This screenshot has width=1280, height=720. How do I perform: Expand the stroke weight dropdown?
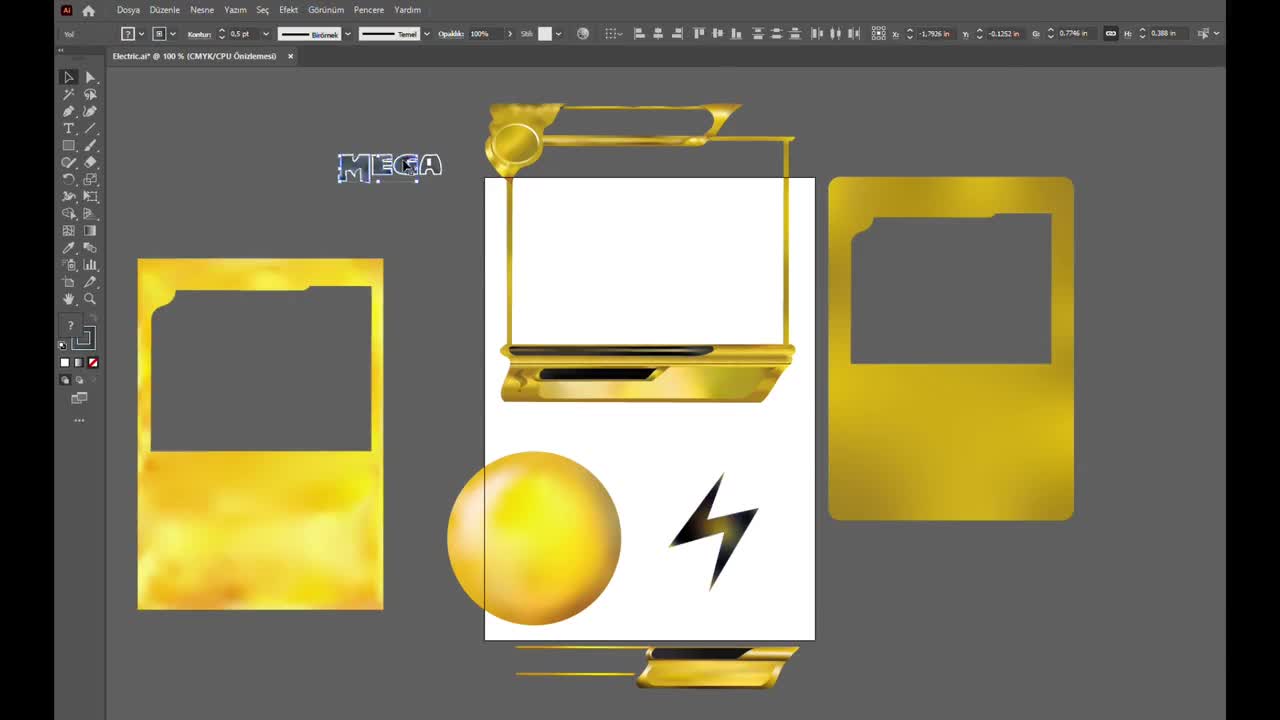[266, 34]
